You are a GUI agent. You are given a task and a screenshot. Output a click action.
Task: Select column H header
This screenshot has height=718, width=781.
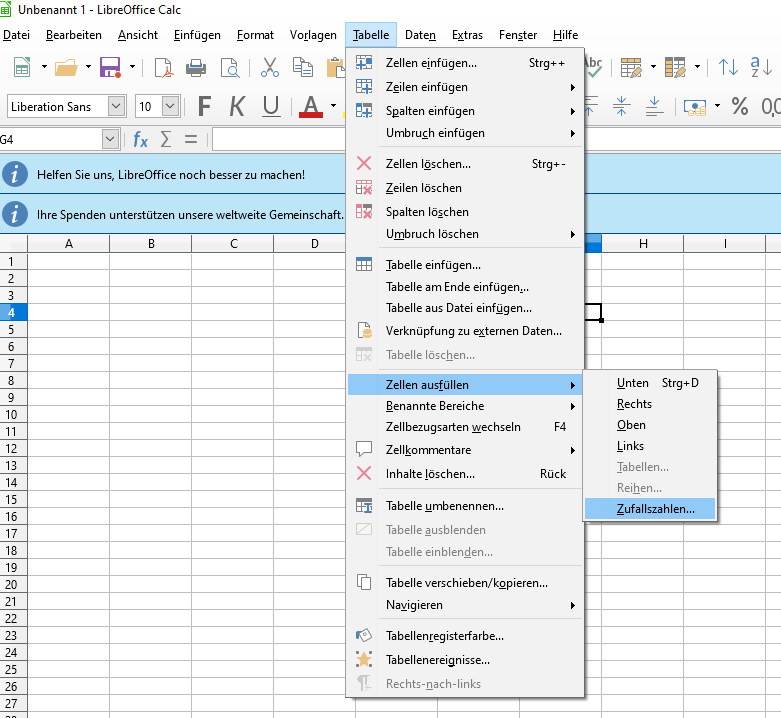643,243
